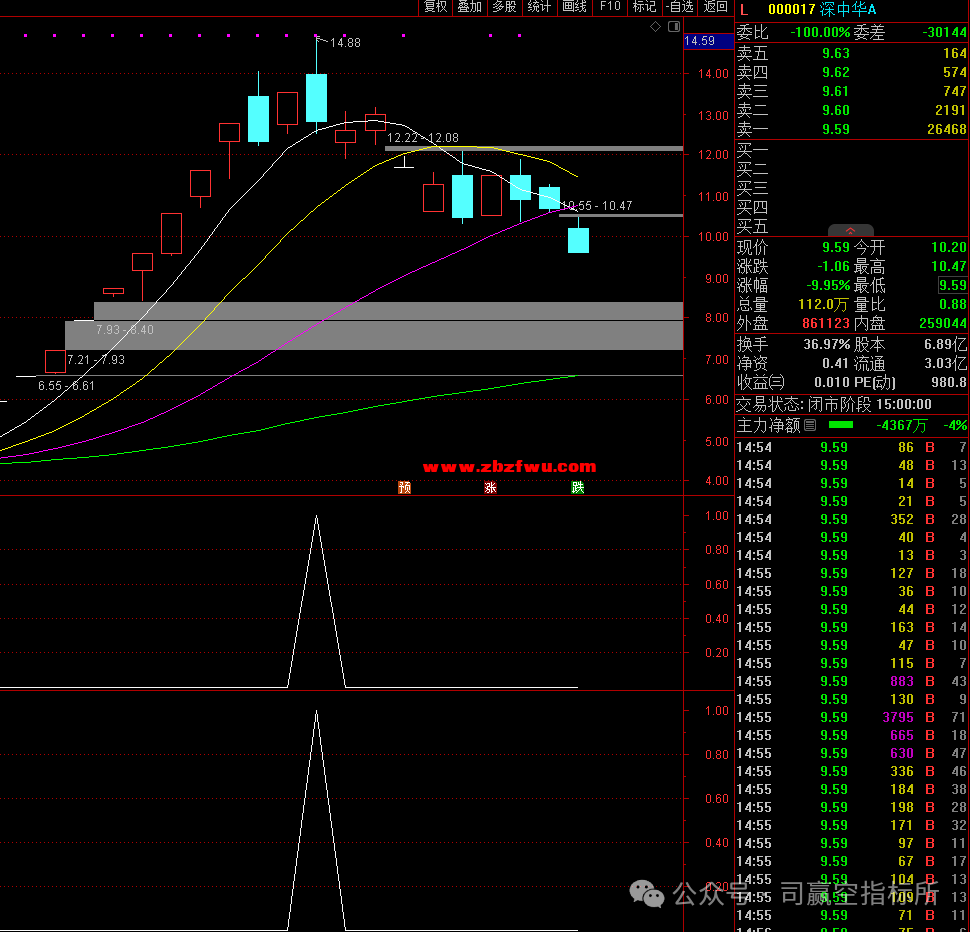Viewport: 970px width, 932px height.
Task: Click the red L flag beside stock code
Action: pyautogui.click(x=744, y=9)
